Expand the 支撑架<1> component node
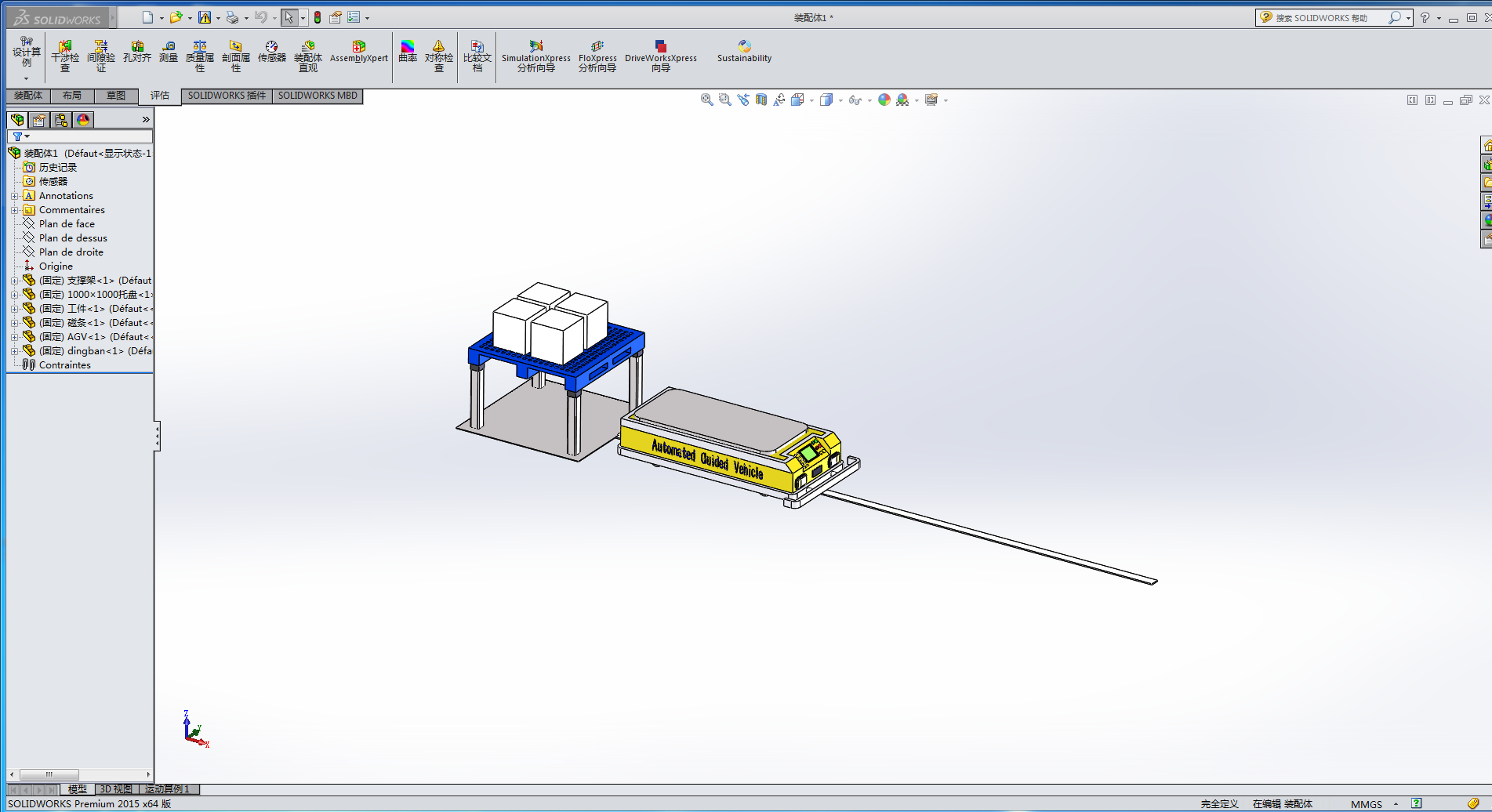The width and height of the screenshot is (1492, 812). (14, 281)
